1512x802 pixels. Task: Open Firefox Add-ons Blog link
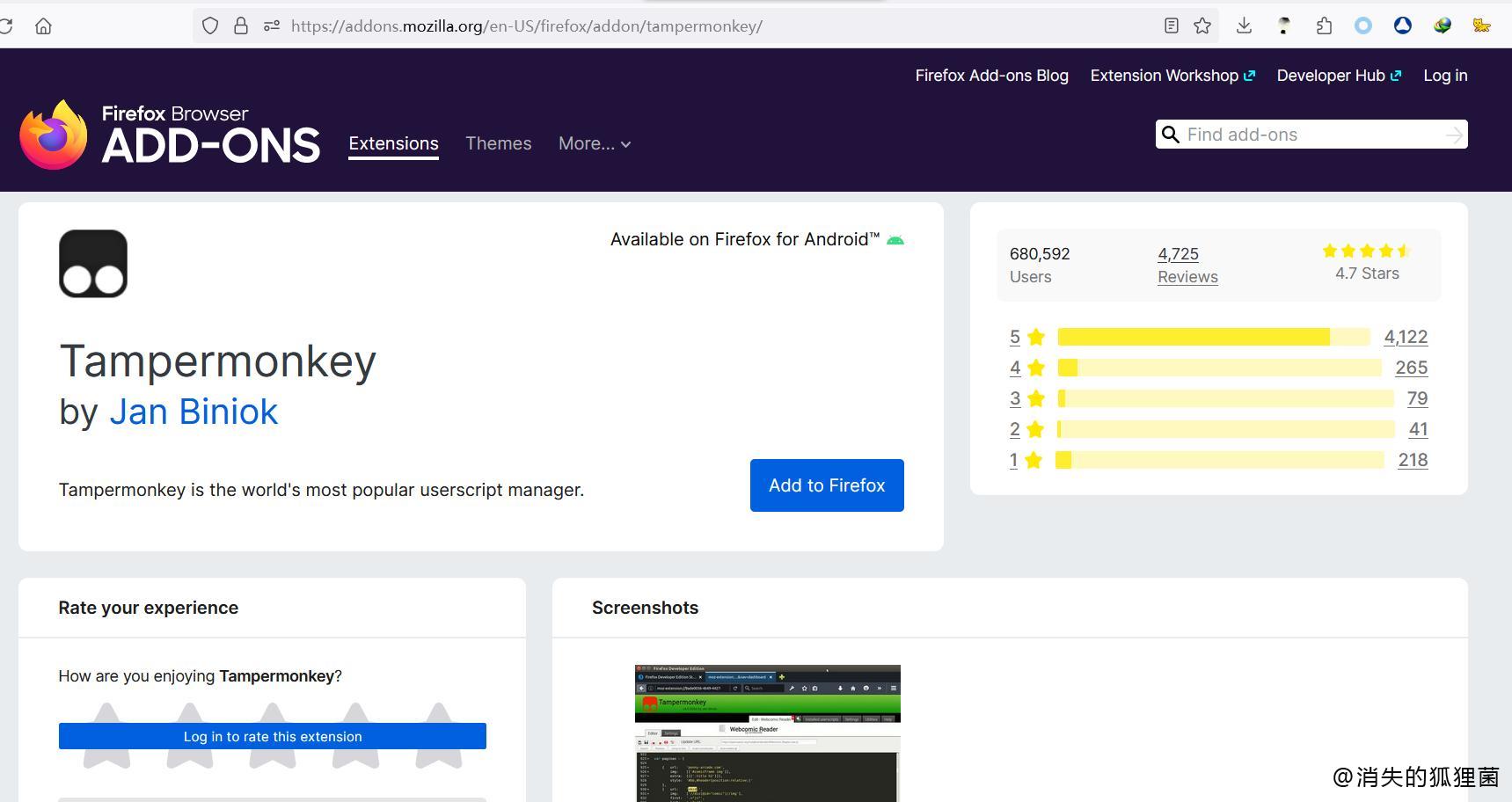991,76
